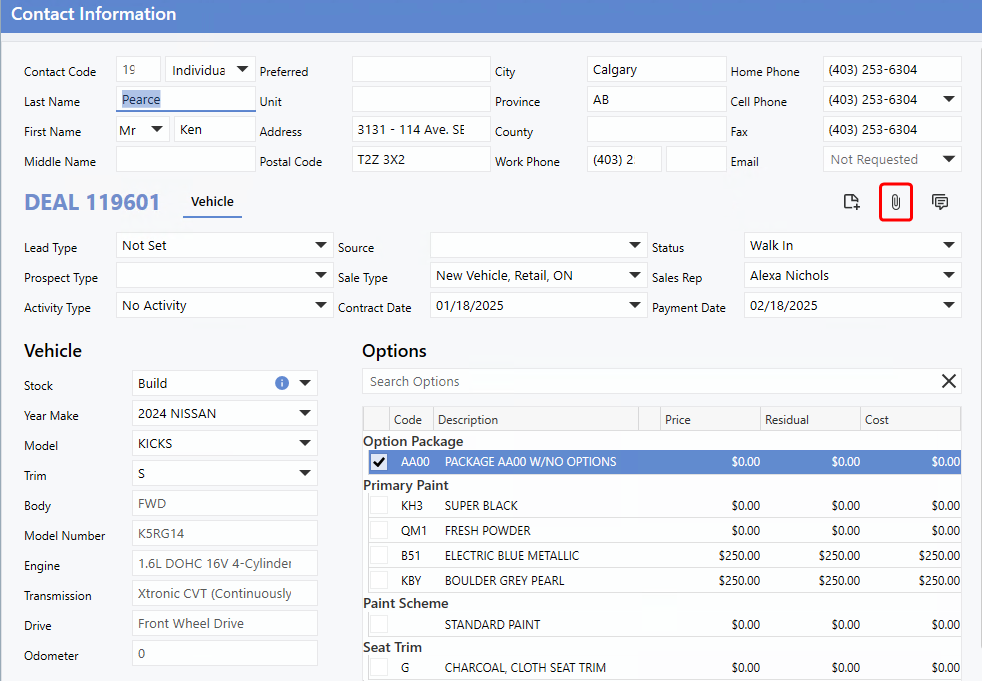
Task: Check the SUPER BLACK paint checkbox
Action: (379, 506)
